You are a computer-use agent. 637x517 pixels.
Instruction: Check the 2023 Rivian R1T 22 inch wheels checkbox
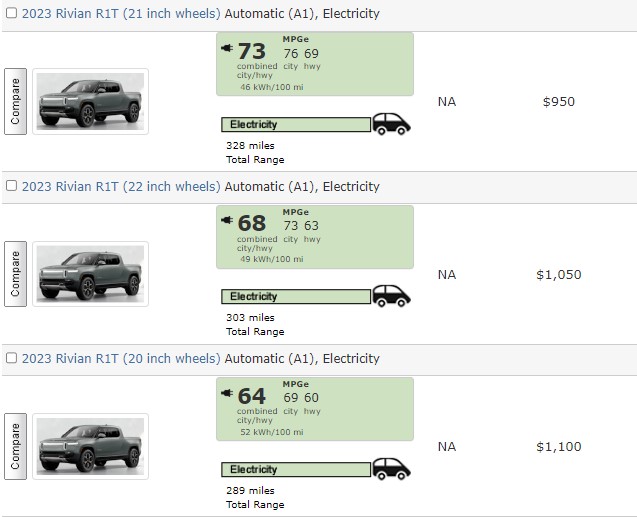[11, 187]
